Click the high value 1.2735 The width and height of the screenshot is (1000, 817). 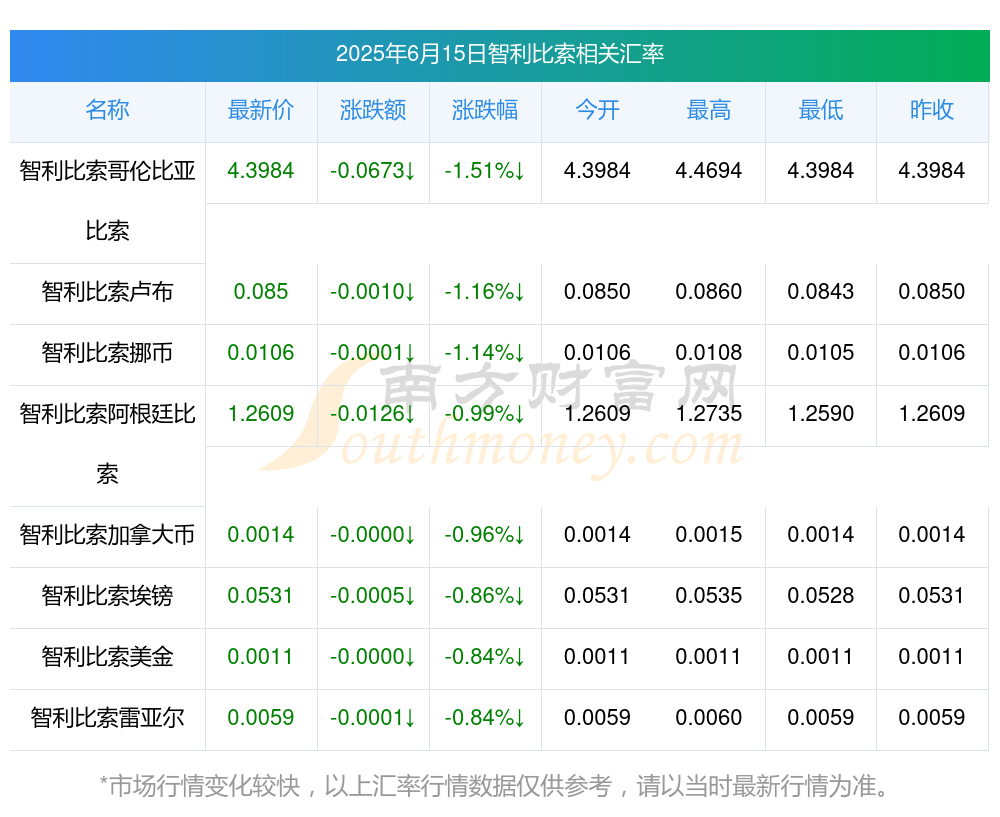(709, 414)
